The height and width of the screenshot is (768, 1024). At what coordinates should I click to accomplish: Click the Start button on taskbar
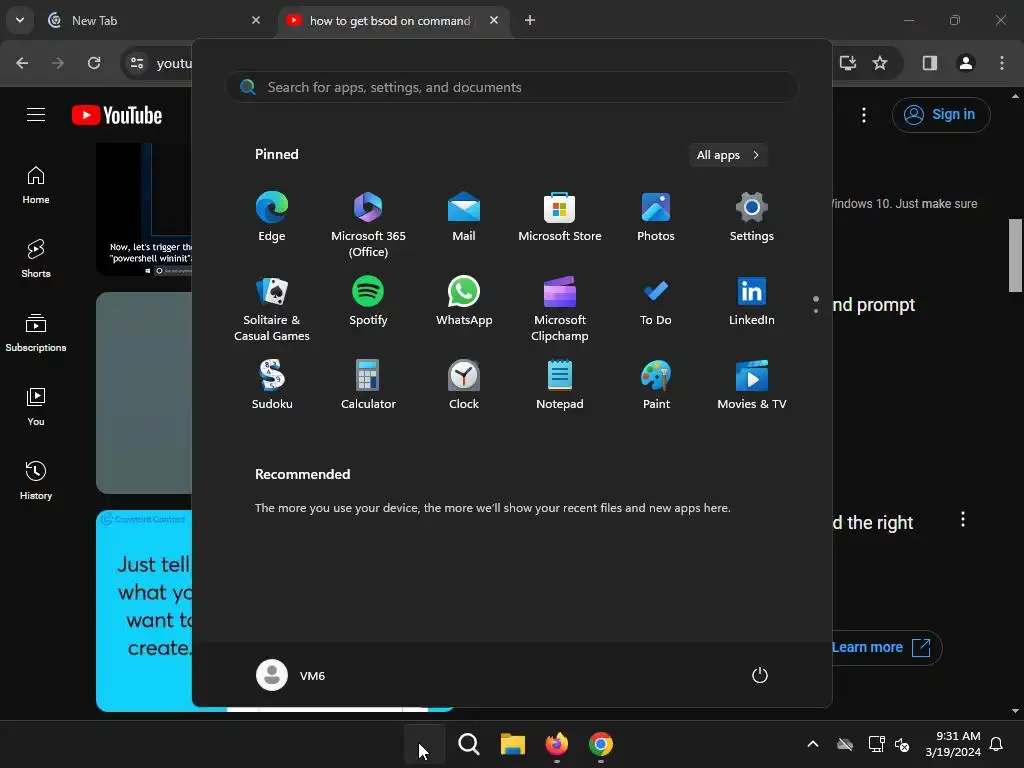424,744
